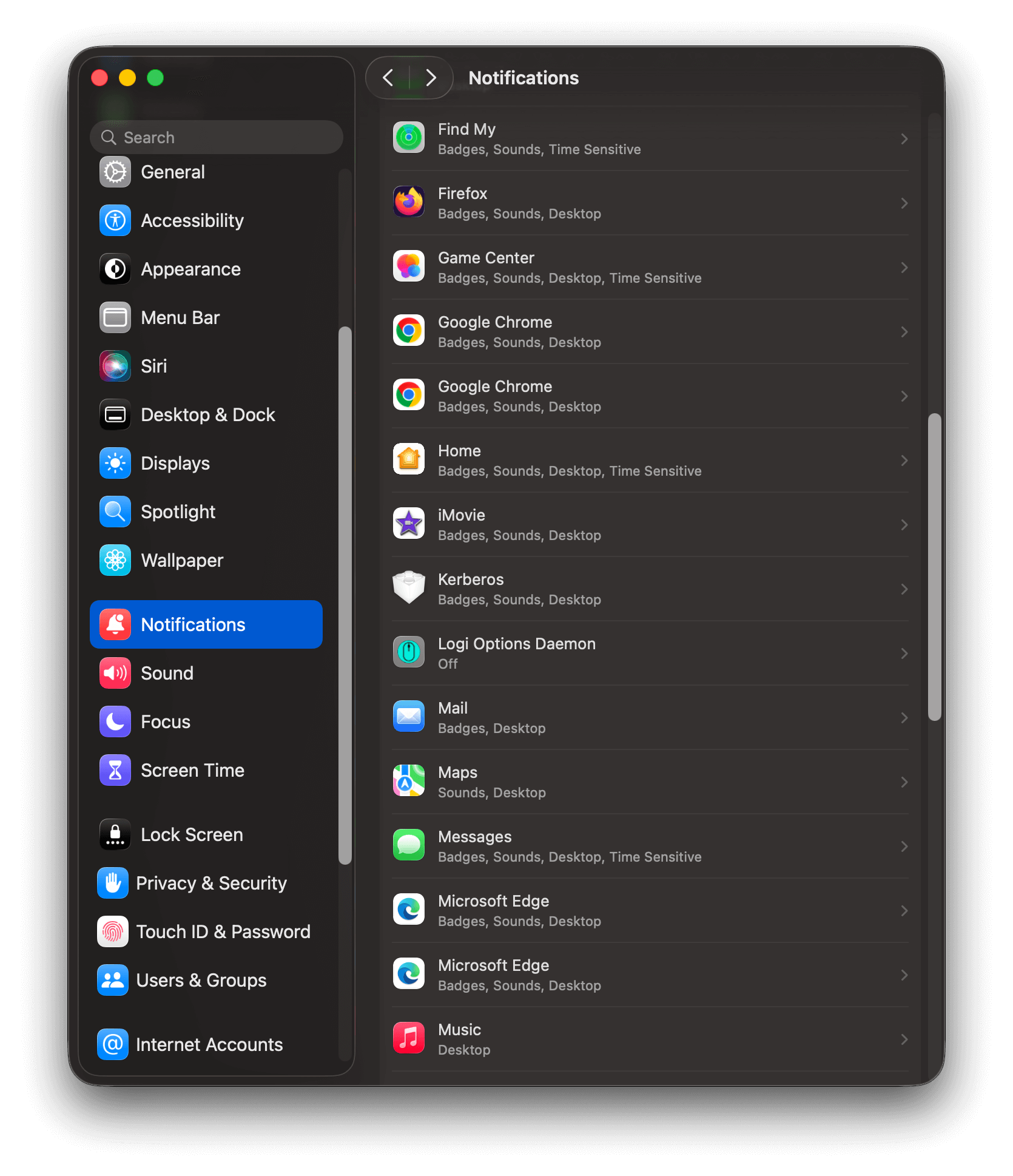Click the Home app icon
The width and height of the screenshot is (1013, 1176).
point(409,460)
